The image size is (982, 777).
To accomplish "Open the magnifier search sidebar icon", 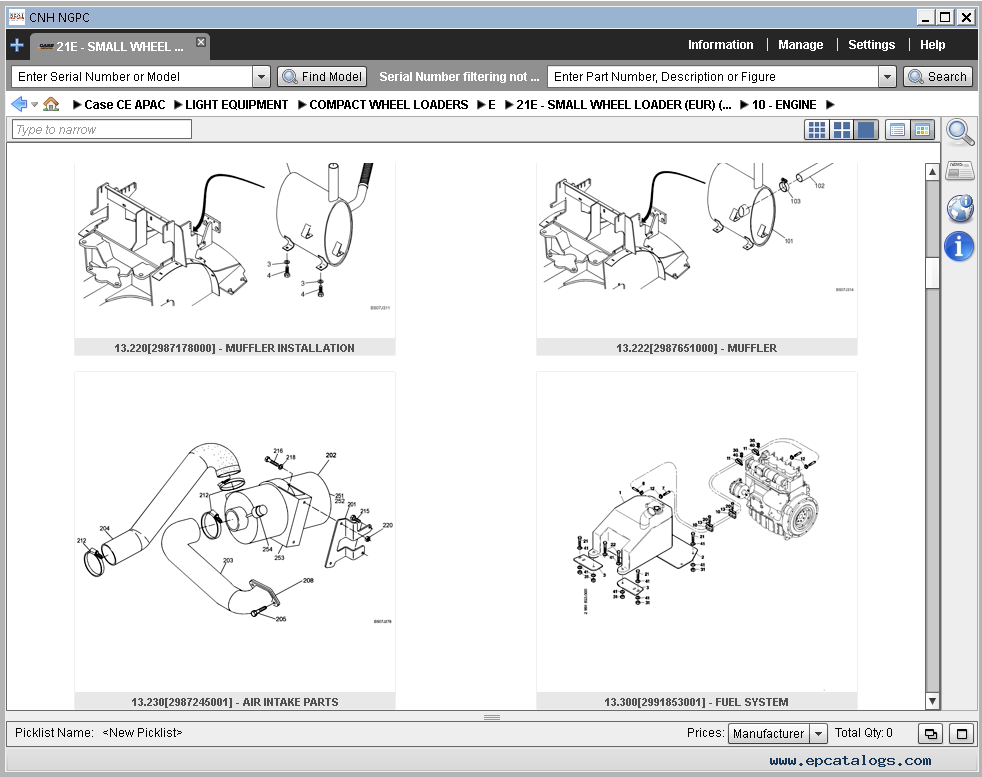I will click(959, 132).
